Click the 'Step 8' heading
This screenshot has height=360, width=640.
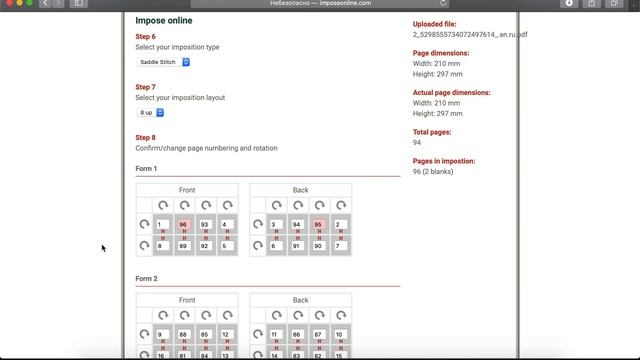[145, 138]
